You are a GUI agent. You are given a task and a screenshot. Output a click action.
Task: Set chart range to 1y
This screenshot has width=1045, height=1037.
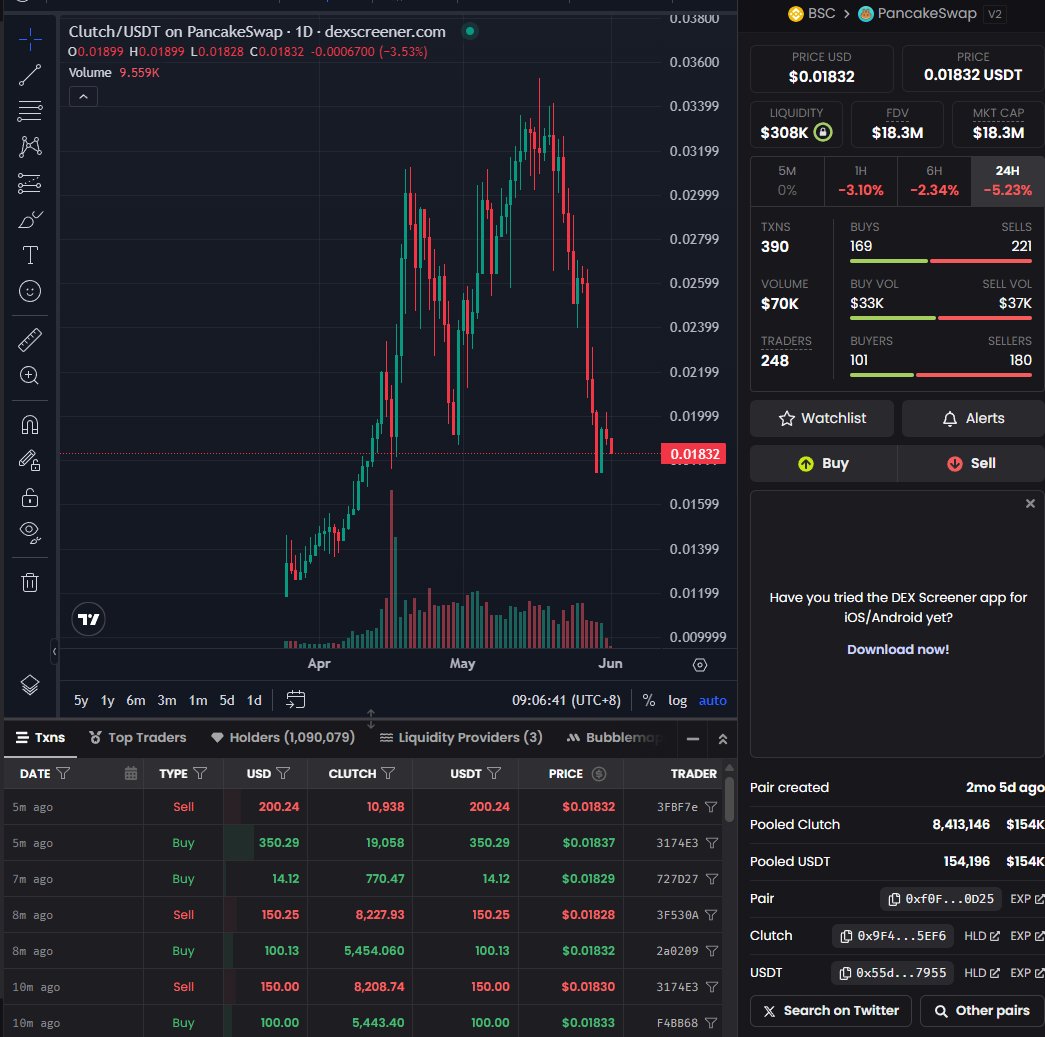pos(108,700)
